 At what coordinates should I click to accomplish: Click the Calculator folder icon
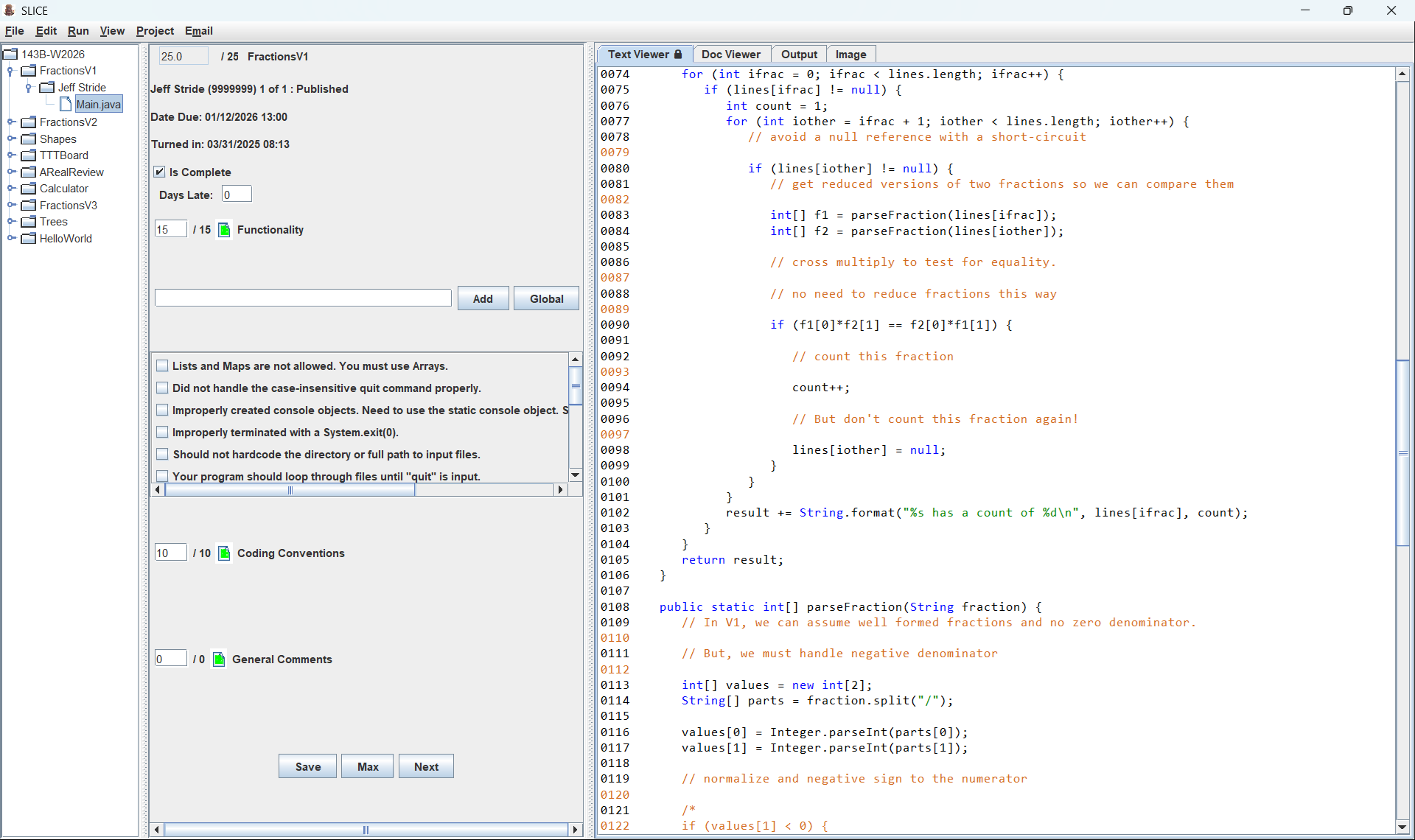[29, 189]
